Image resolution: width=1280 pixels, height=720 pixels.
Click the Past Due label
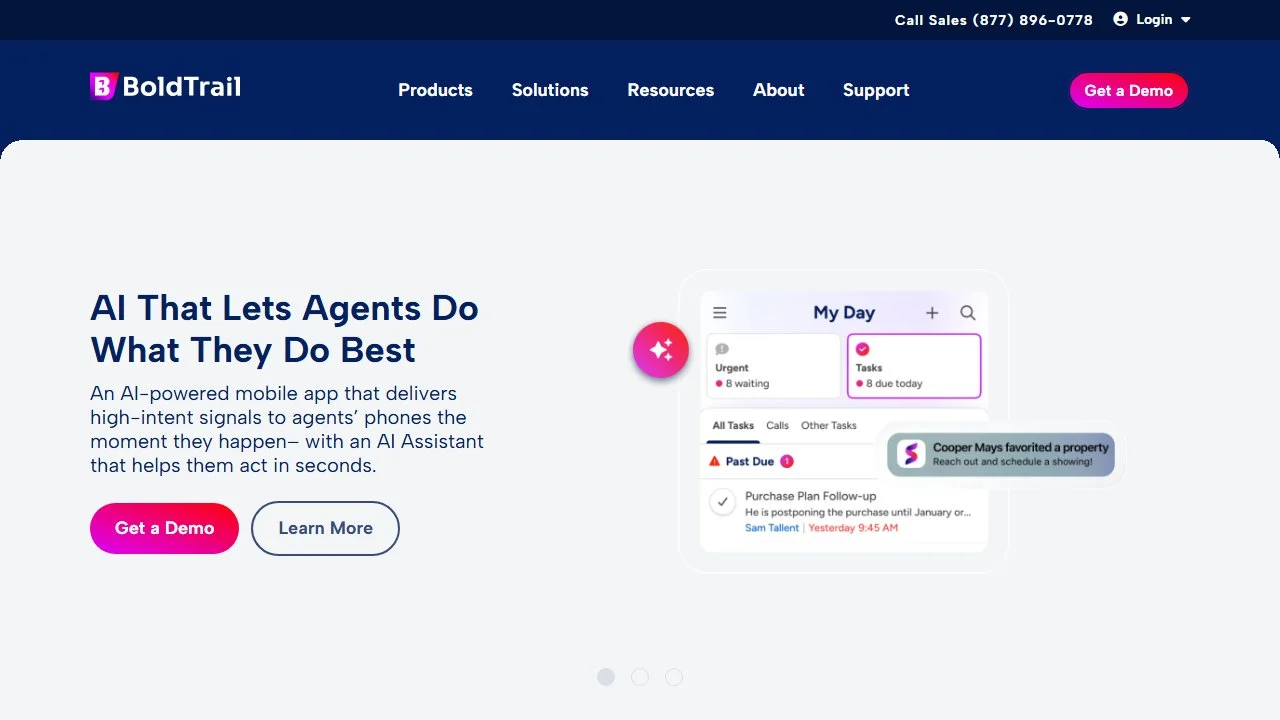750,461
